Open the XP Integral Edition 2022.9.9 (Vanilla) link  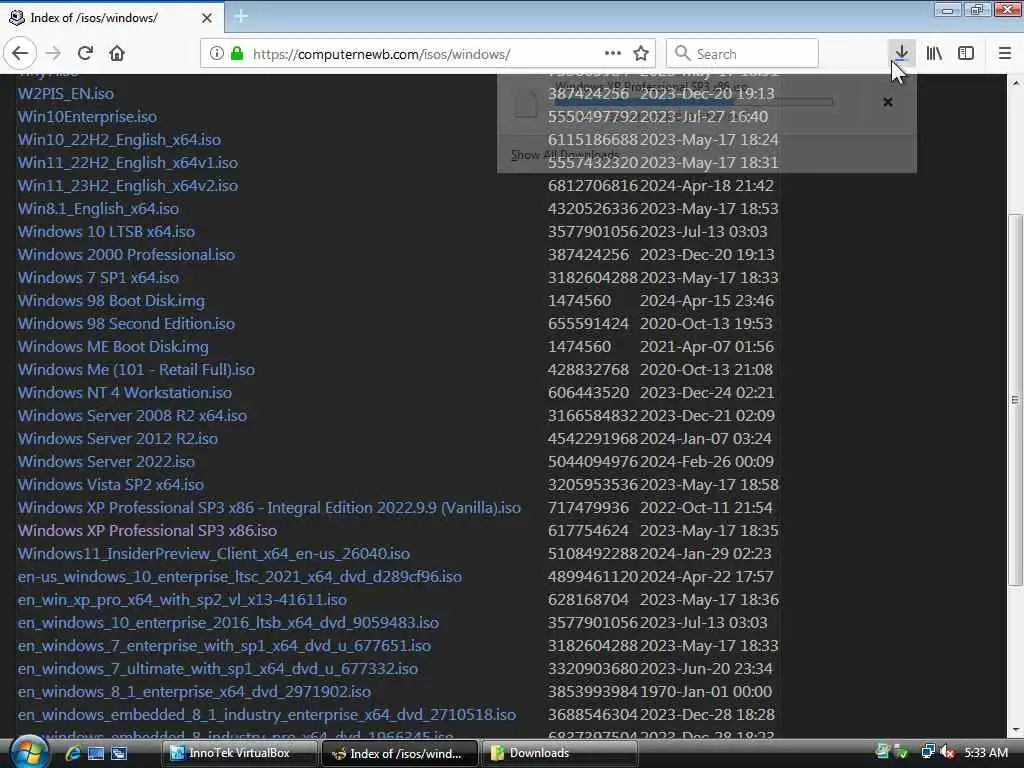point(269,507)
